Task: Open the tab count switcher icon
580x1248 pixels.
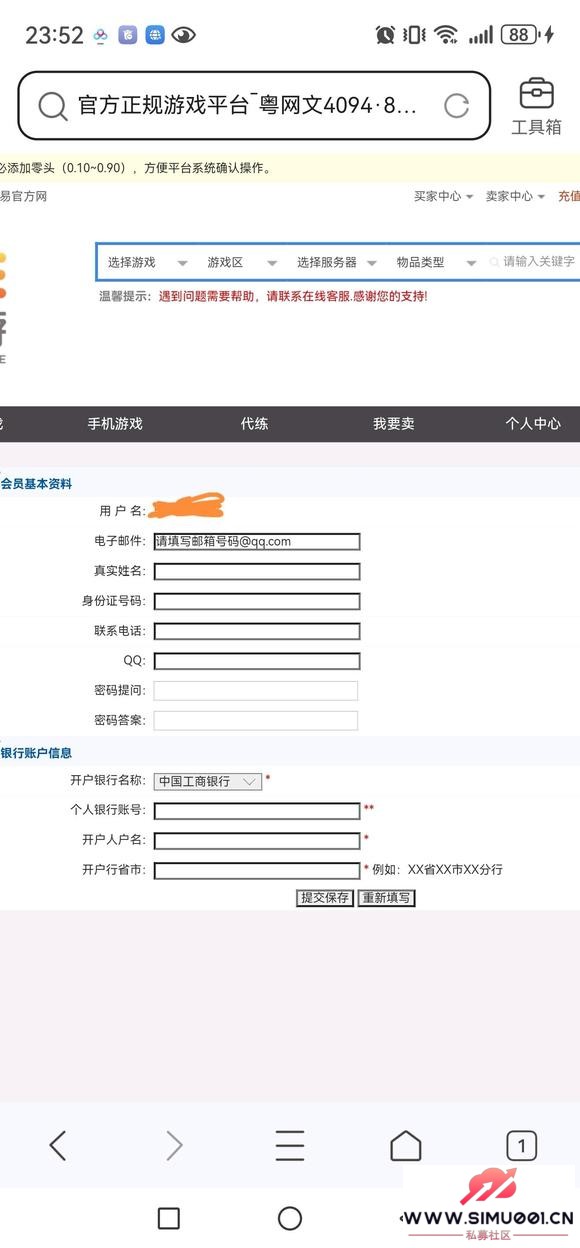Action: pyautogui.click(x=521, y=1145)
